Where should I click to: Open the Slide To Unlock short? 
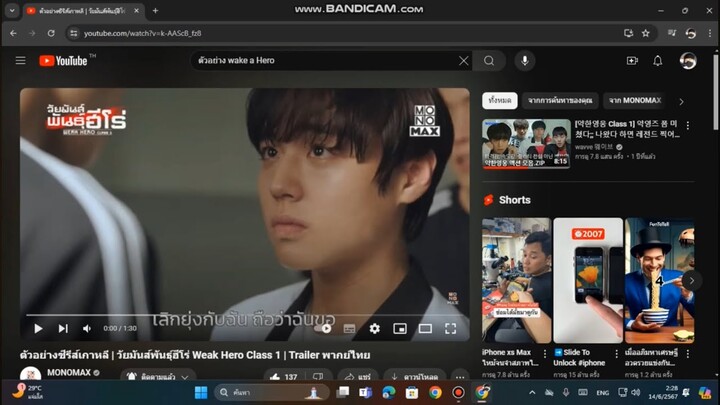588,281
